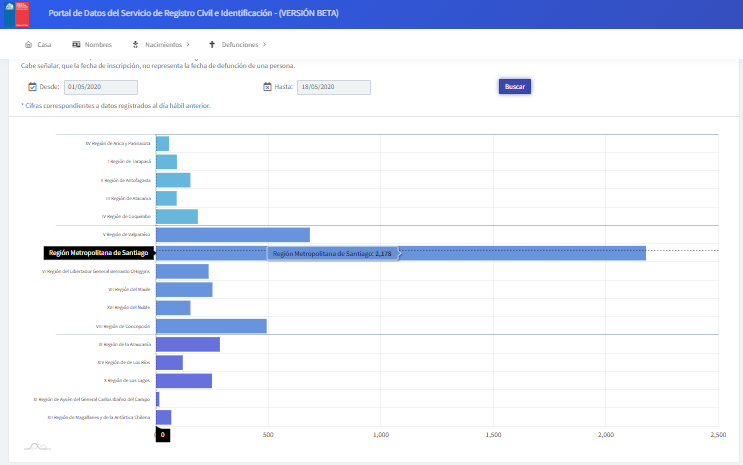The image size is (743, 465).
Task: Click the Región Metropolitana de Santiago axis label
Action: 98,253
